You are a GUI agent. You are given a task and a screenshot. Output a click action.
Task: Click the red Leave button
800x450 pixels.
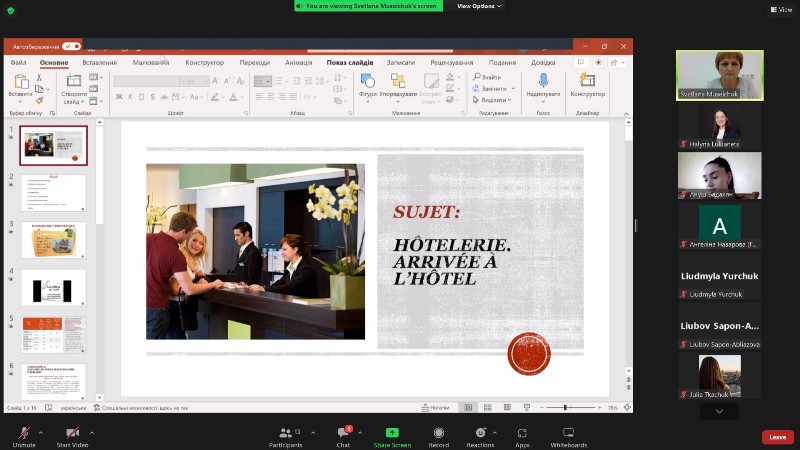coord(777,437)
